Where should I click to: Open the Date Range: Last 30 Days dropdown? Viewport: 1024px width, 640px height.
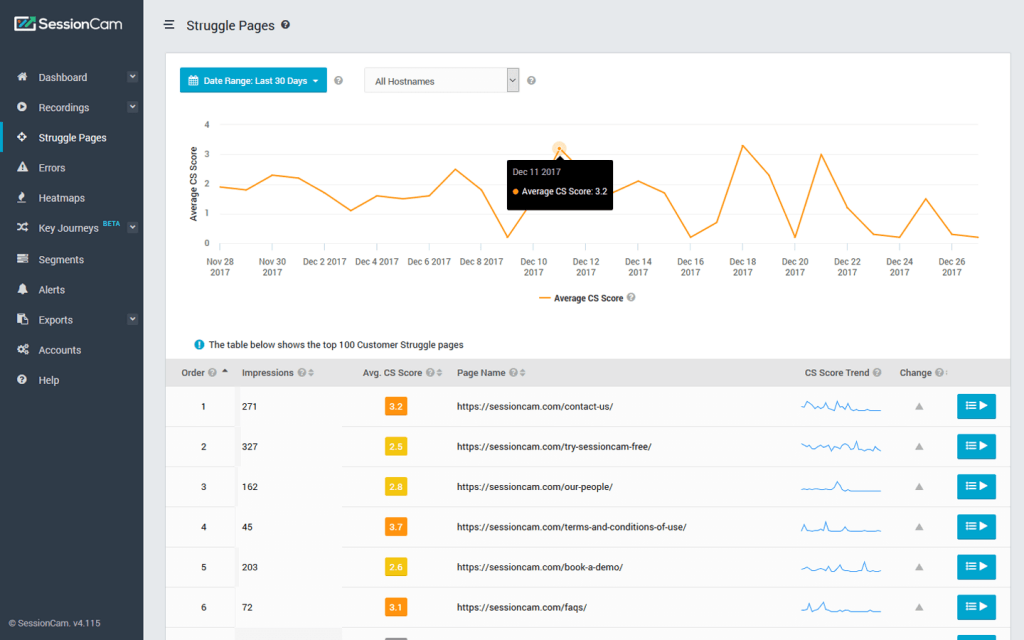tap(253, 80)
